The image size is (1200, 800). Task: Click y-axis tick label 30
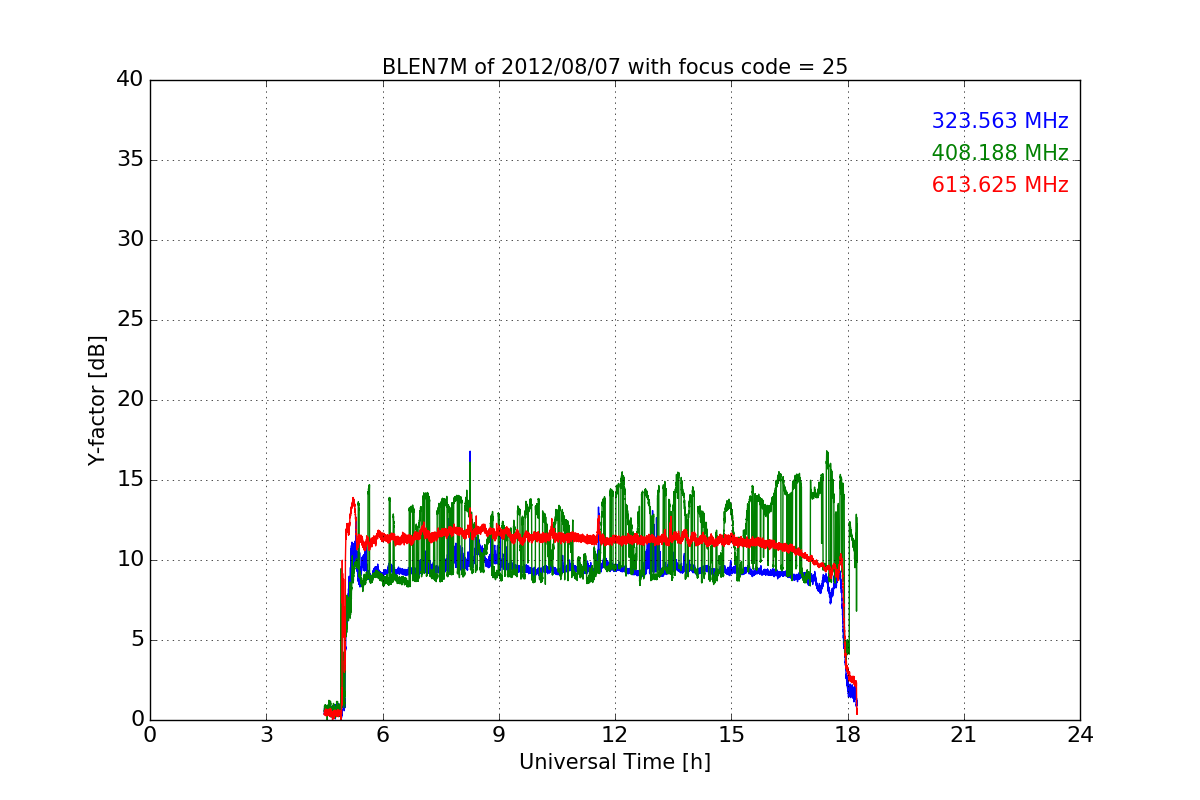click(x=130, y=240)
